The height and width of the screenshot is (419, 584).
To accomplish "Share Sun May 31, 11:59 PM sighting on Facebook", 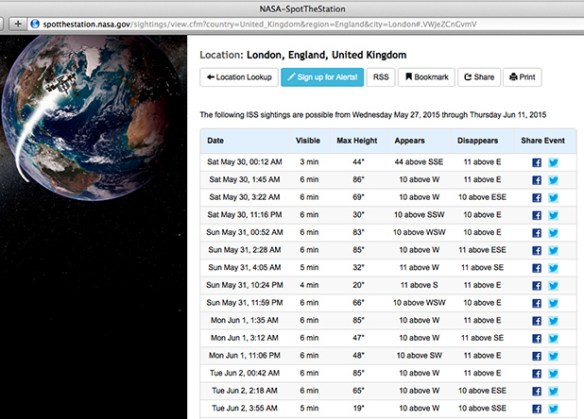I will click(x=537, y=303).
